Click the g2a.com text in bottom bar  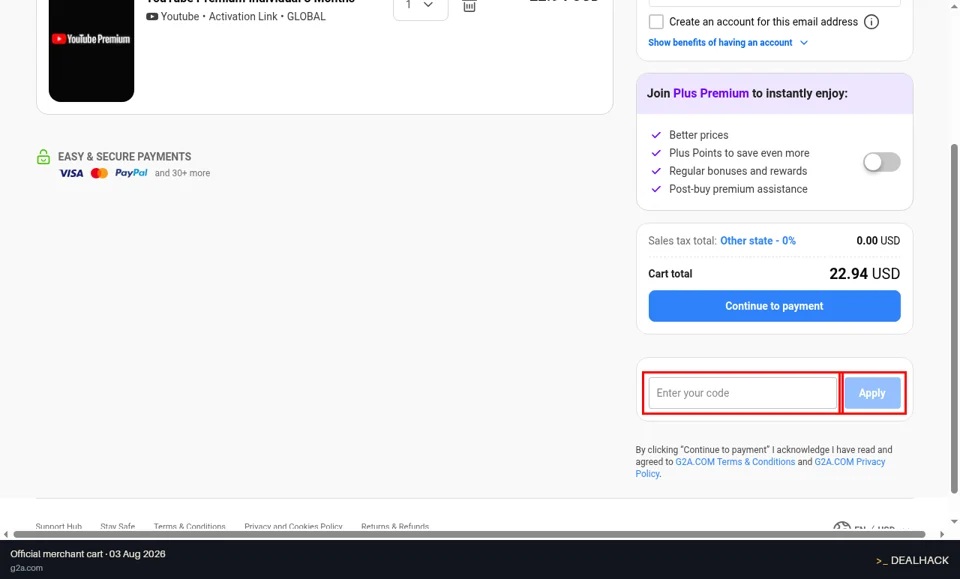[26, 568]
